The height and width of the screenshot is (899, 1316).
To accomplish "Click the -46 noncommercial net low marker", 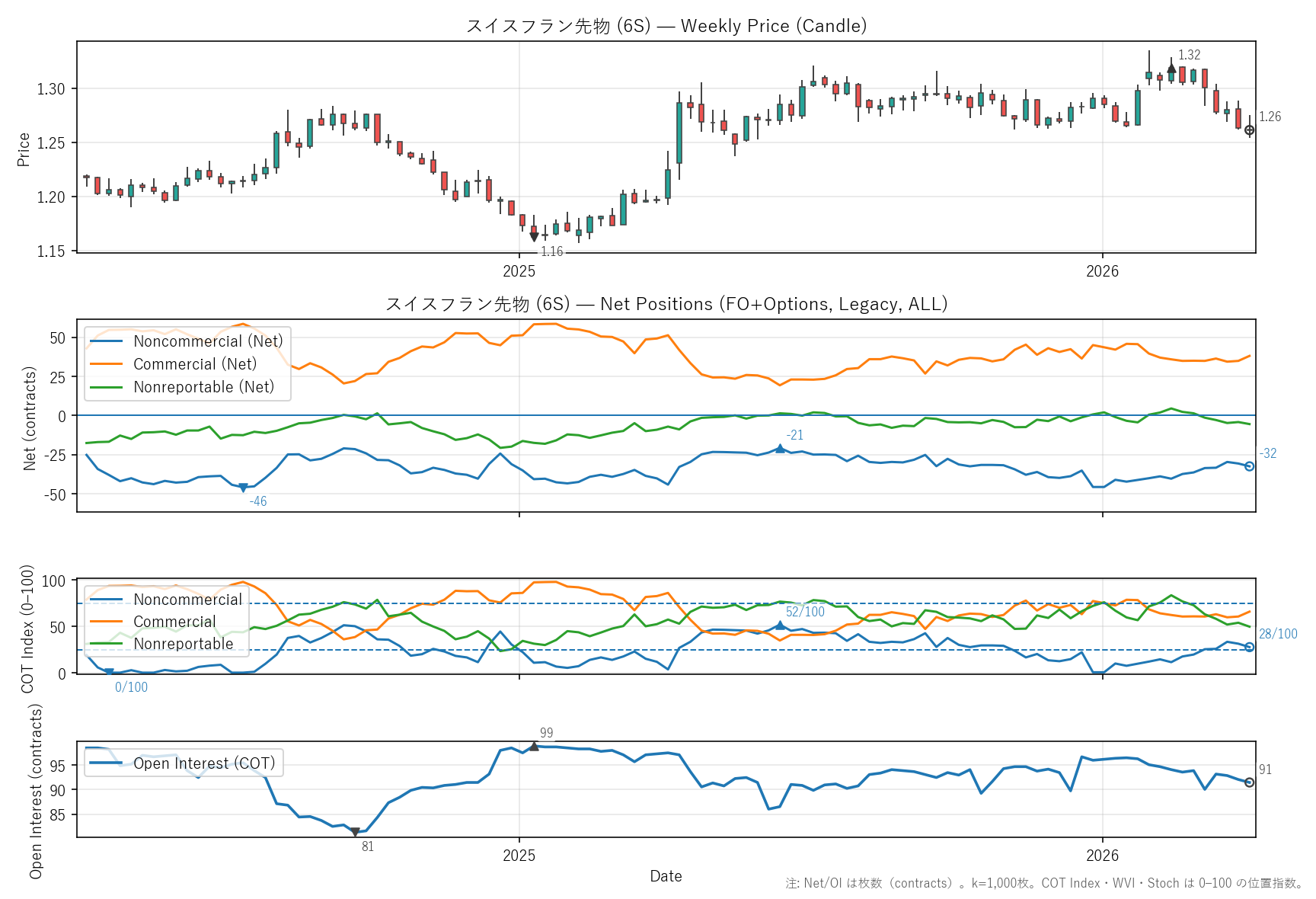I will click(x=243, y=488).
